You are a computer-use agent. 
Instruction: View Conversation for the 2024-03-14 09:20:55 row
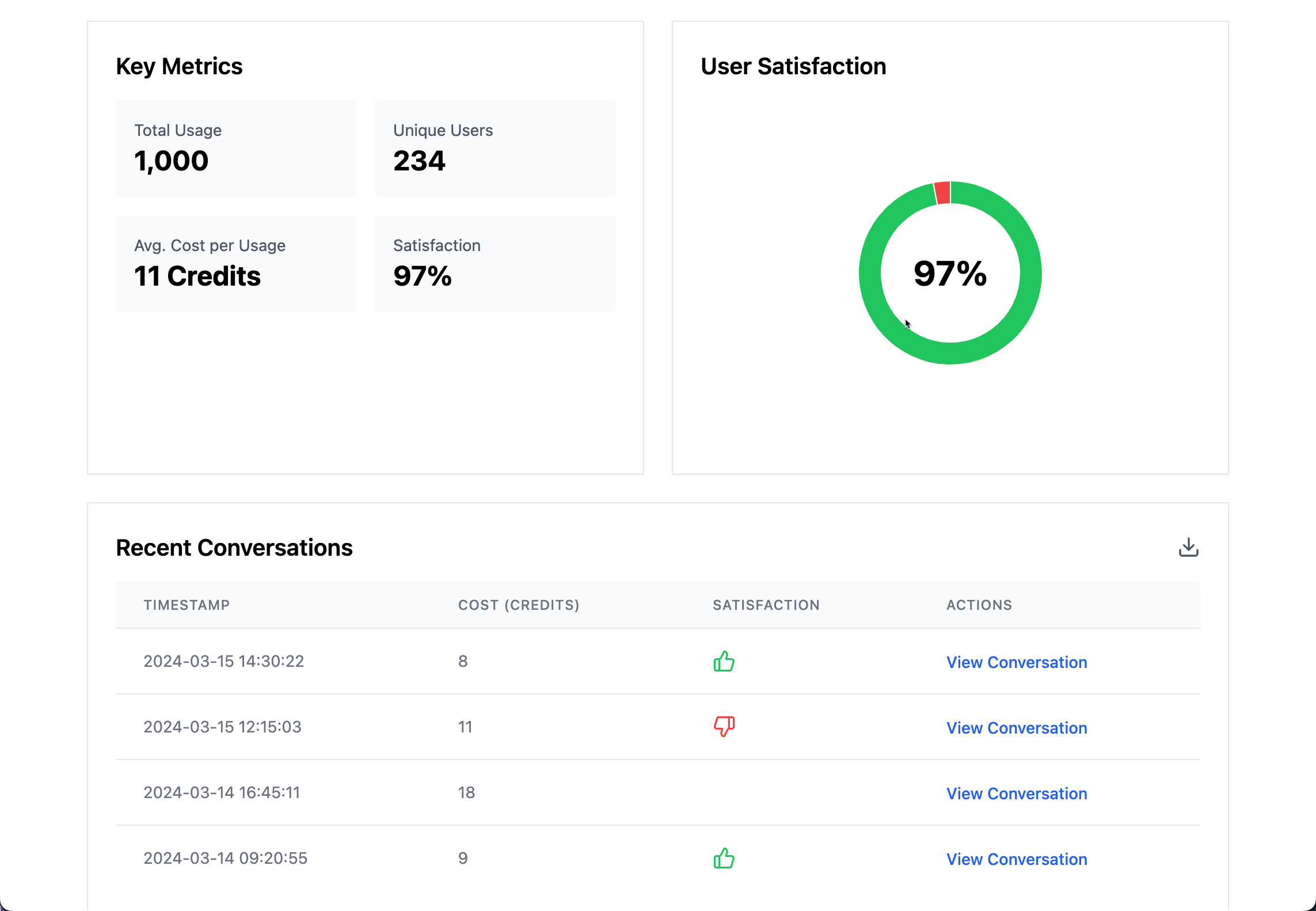(x=1016, y=859)
